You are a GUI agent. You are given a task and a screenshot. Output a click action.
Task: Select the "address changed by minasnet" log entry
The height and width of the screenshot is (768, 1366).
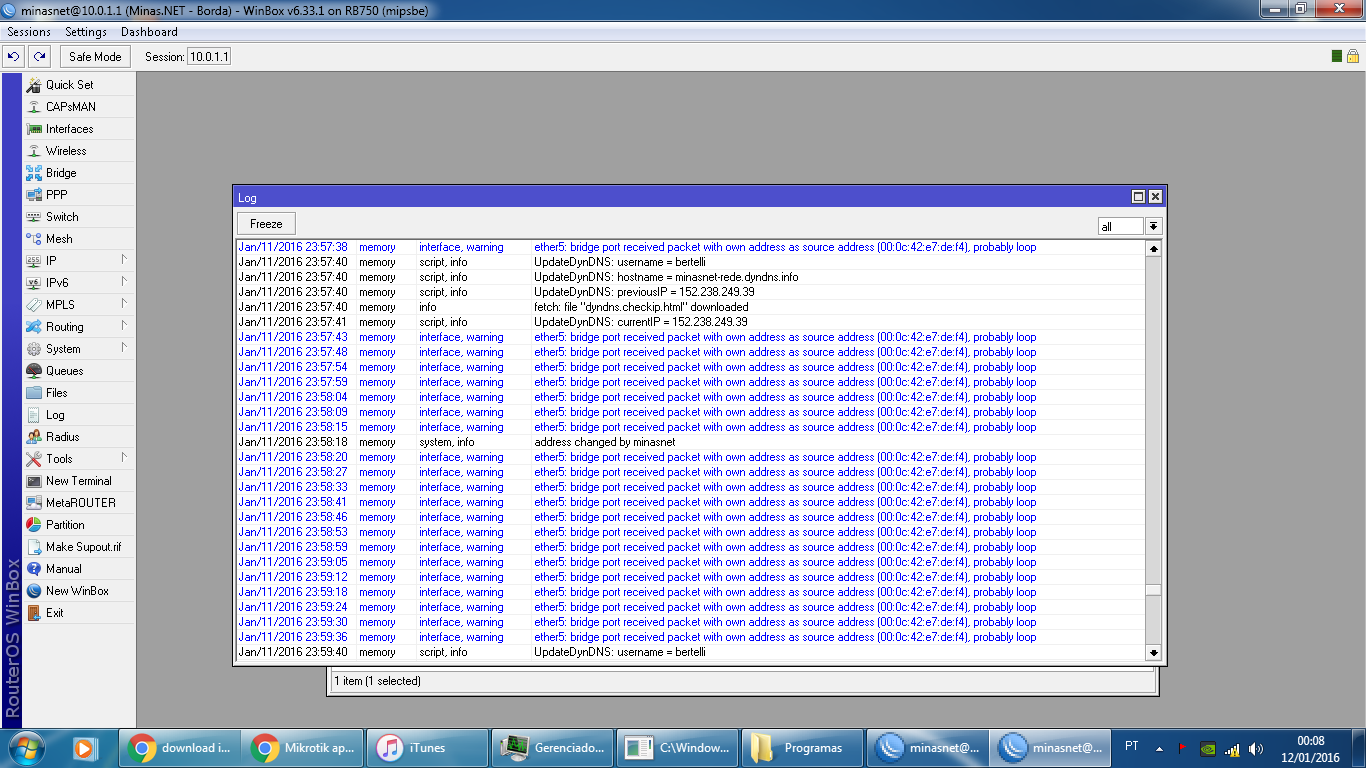click(x=690, y=442)
